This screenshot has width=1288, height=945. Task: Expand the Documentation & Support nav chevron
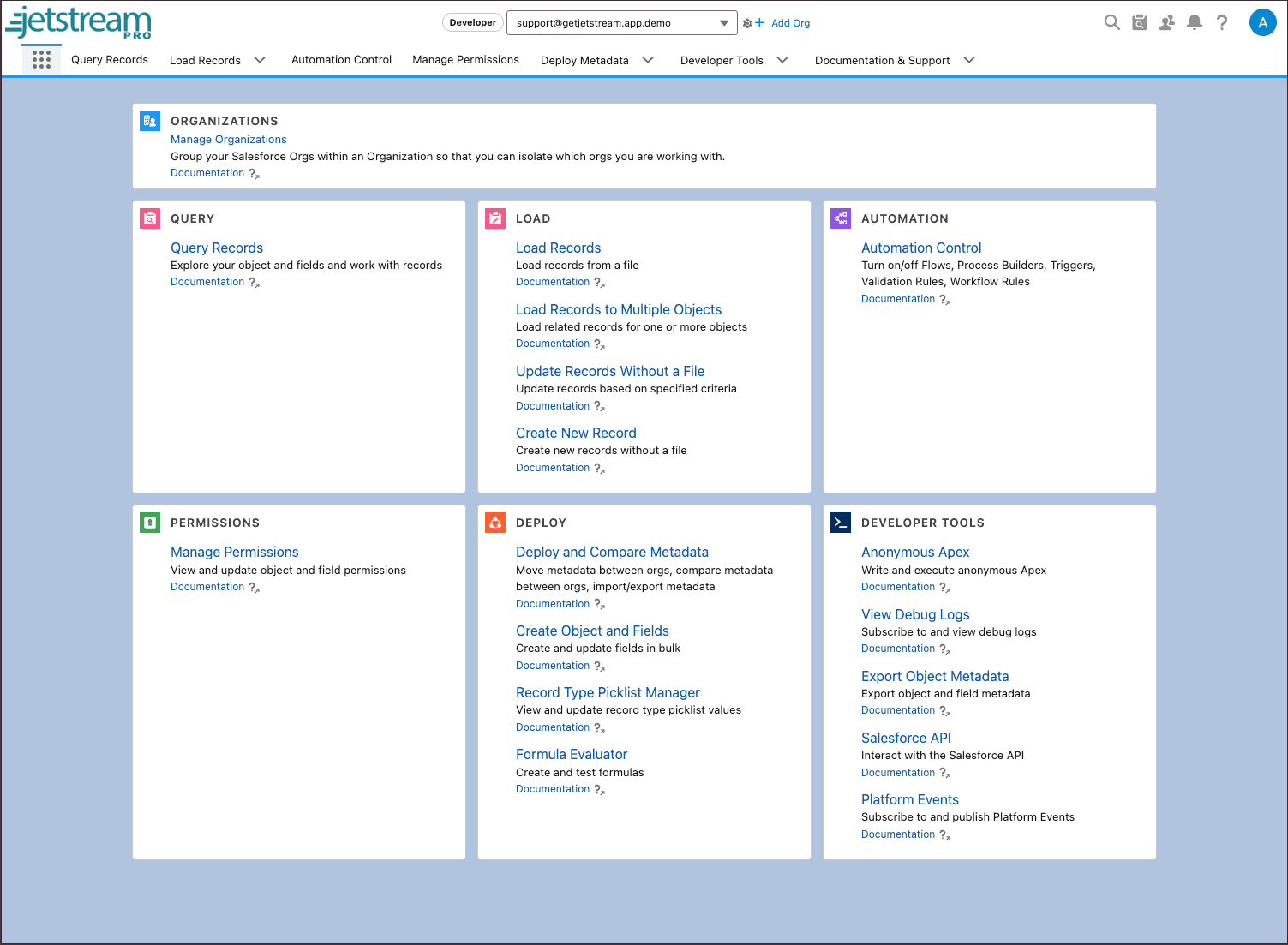tap(969, 60)
